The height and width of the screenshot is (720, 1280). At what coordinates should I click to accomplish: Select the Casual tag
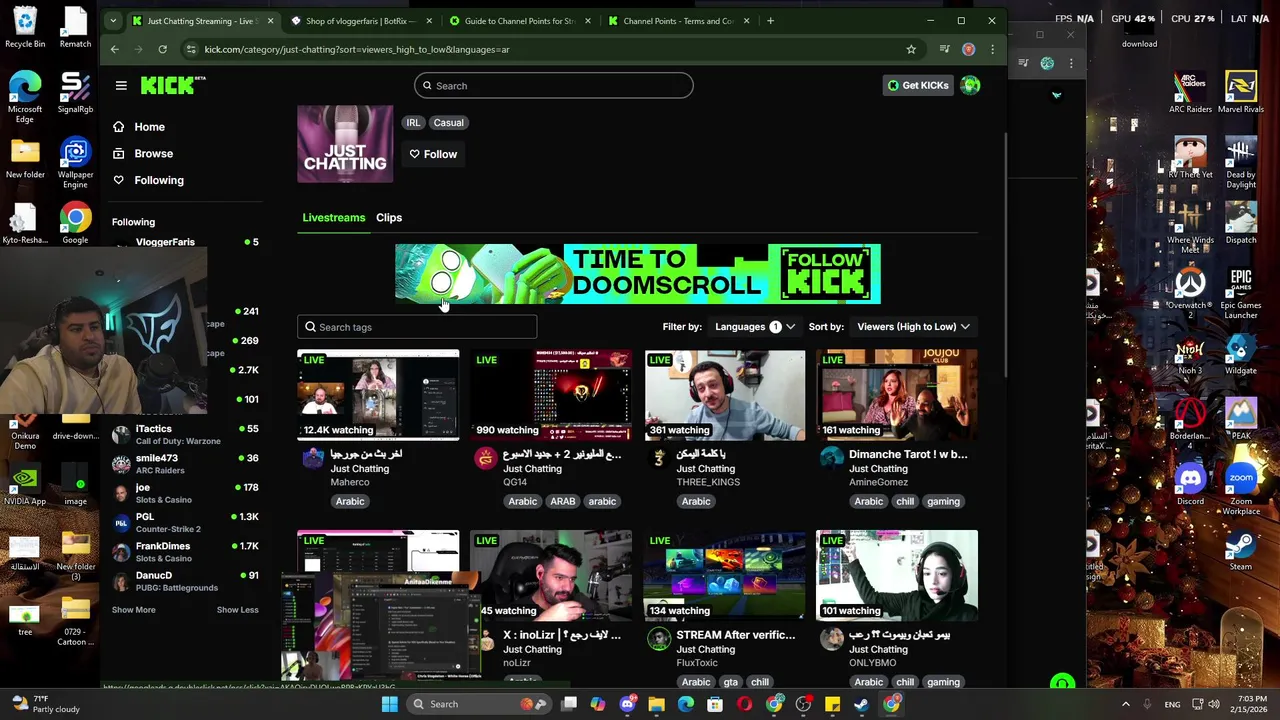click(x=448, y=123)
